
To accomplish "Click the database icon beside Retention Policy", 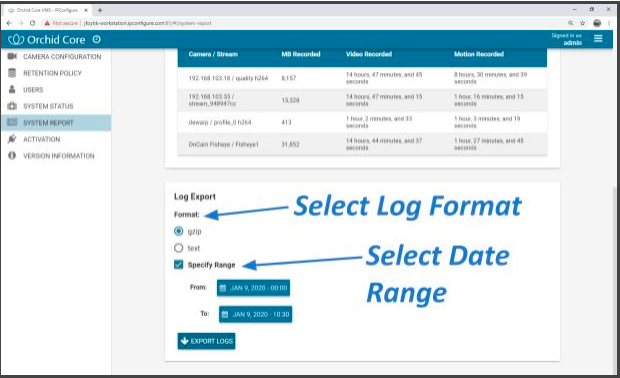I will pyautogui.click(x=12, y=73).
